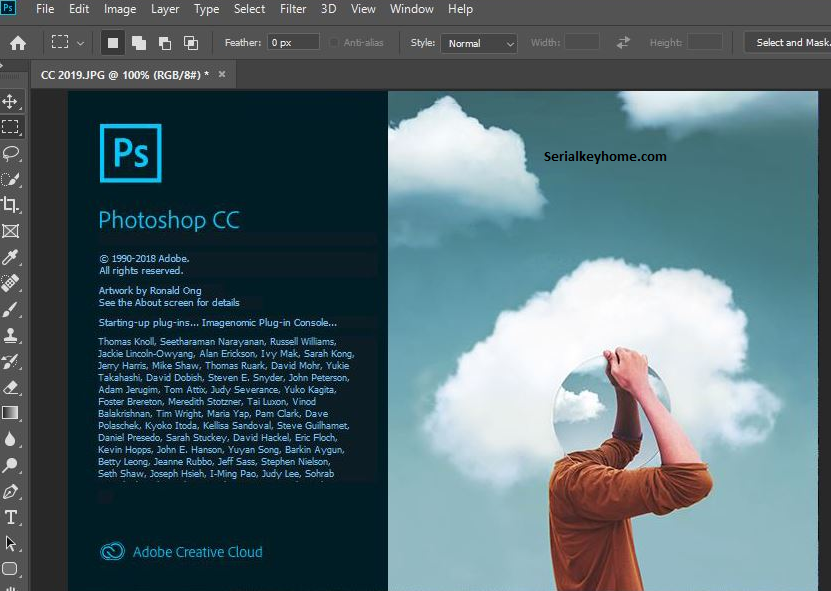Click the "© 1990-2018 Adobe." text
831x591 pixels.
click(144, 259)
